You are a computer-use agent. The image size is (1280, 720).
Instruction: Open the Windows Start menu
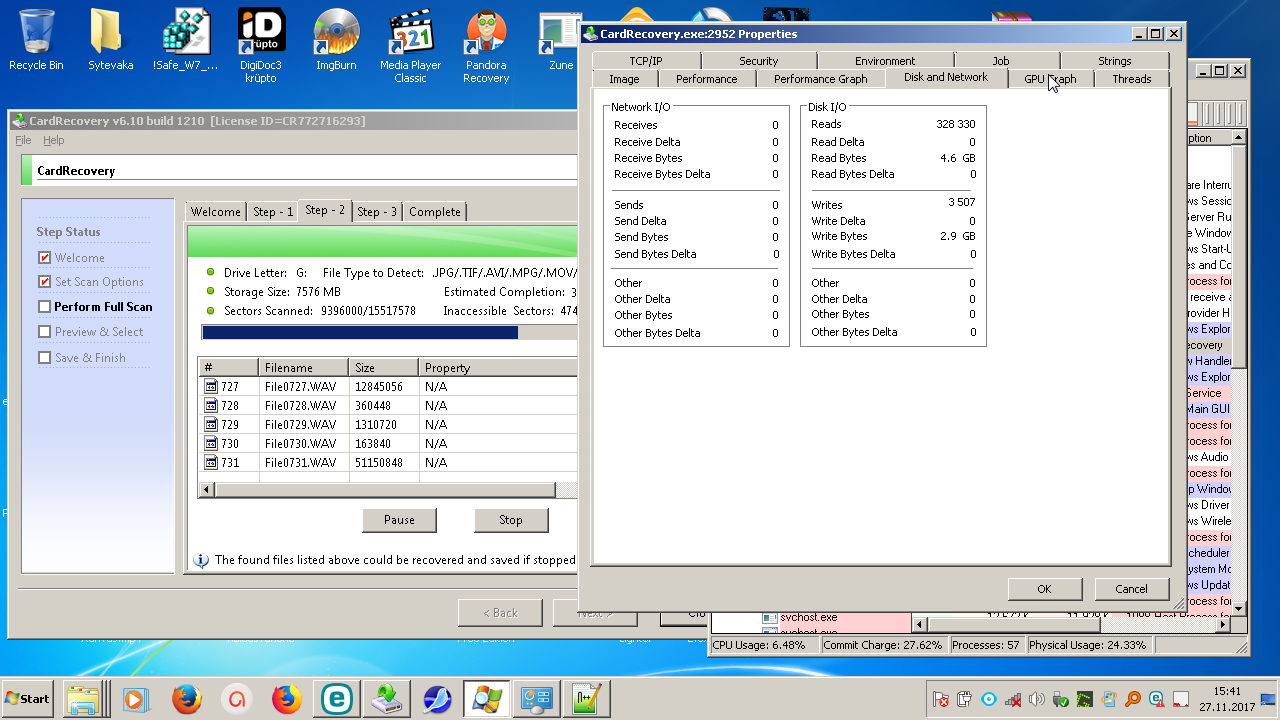[28, 699]
